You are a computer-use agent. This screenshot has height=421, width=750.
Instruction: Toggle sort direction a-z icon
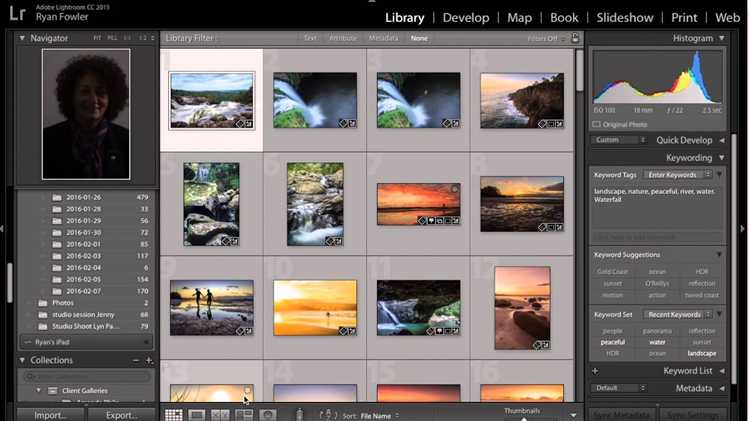328,415
